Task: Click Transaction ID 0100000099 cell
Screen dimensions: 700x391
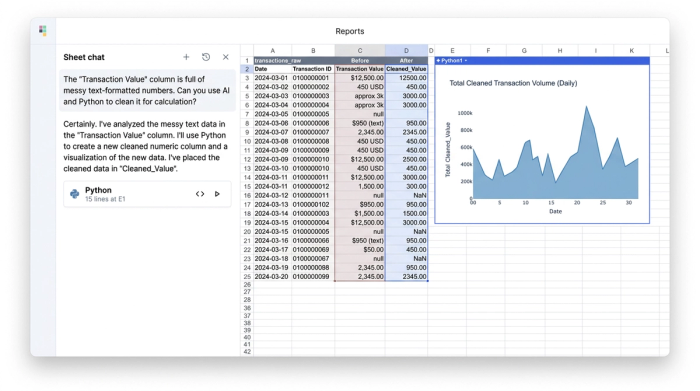Action: point(313,277)
